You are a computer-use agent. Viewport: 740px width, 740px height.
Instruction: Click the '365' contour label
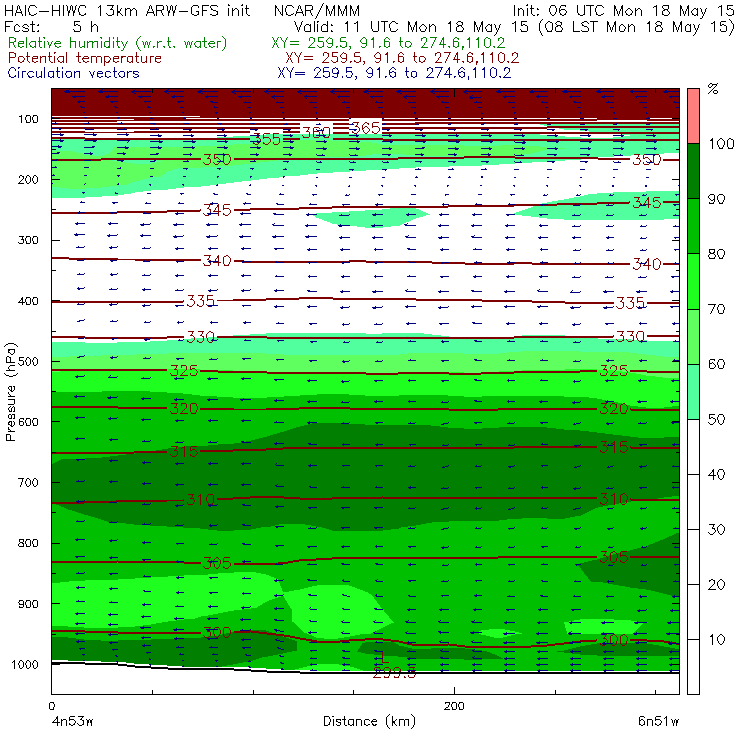[366, 128]
